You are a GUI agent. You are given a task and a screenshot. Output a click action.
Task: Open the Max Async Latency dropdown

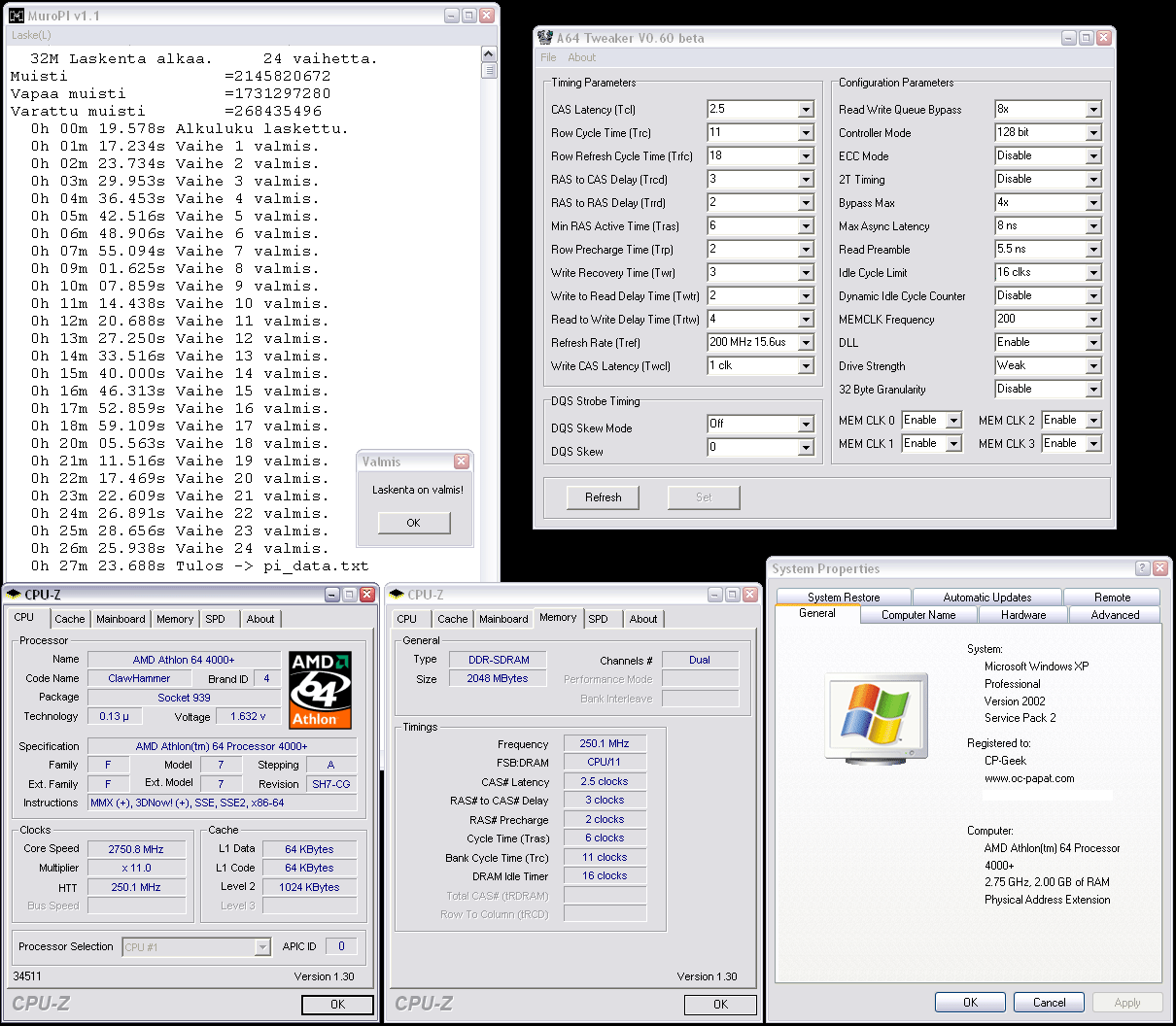tap(1093, 226)
